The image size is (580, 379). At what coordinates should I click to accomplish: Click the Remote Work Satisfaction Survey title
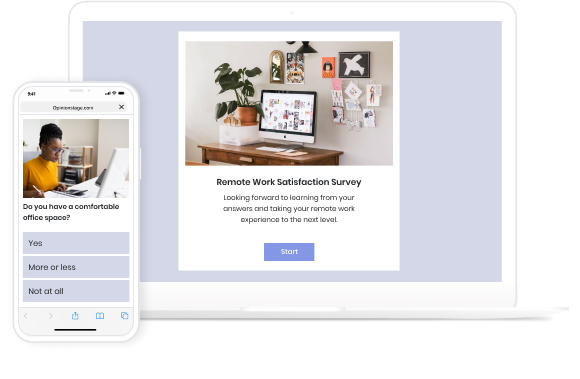pos(289,182)
